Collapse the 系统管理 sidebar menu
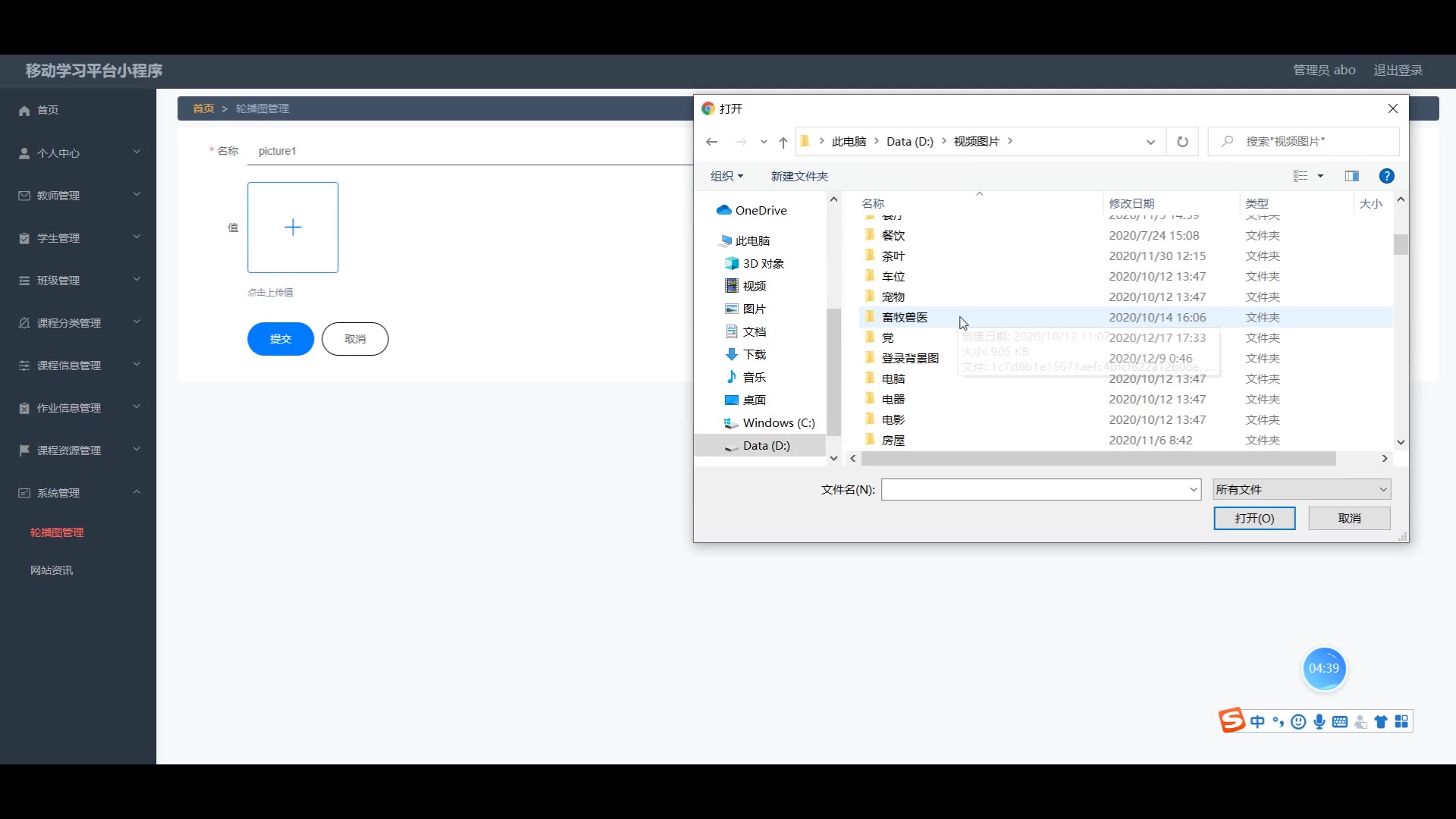1456x819 pixels. pos(78,493)
